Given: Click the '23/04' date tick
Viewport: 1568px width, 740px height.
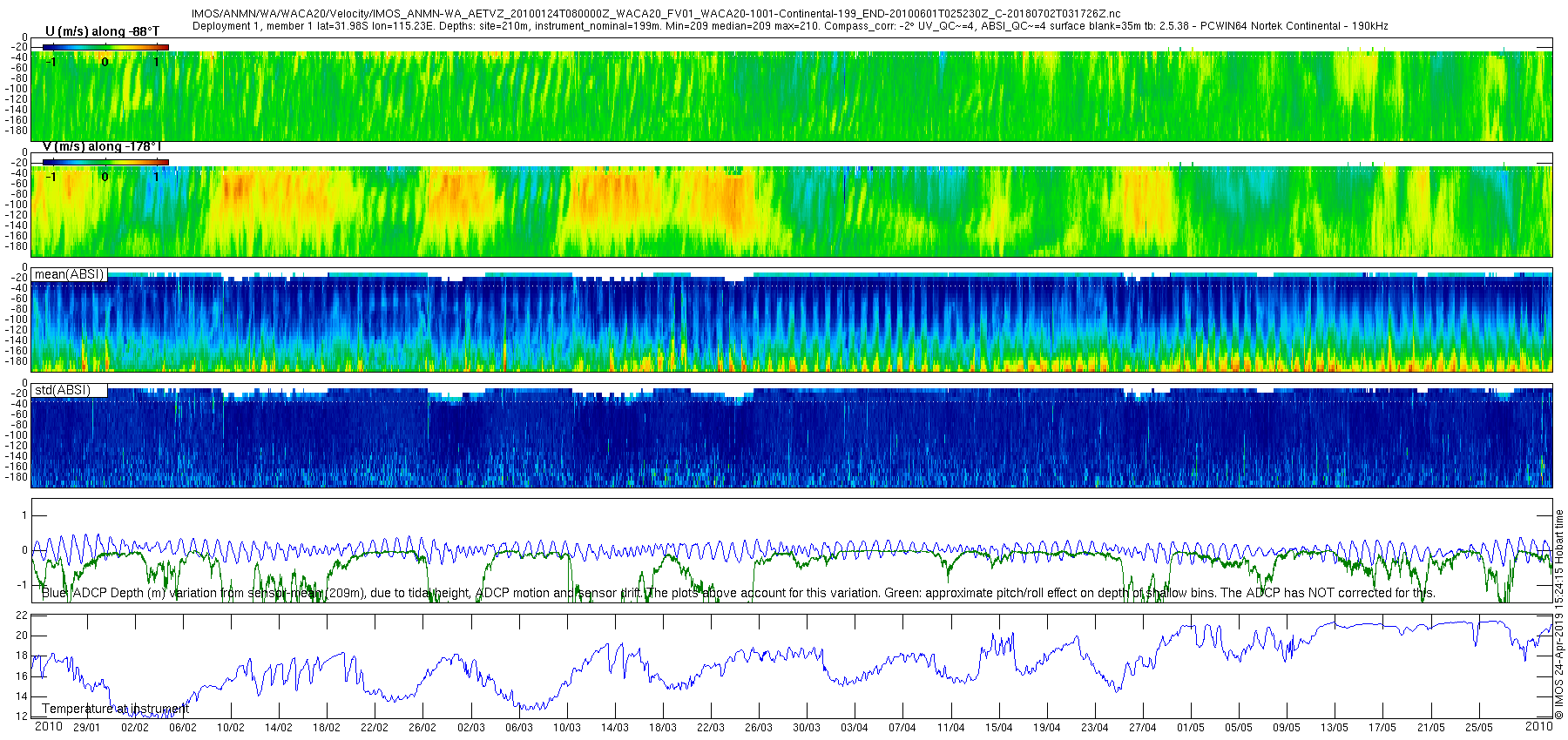Looking at the screenshot, I should point(1094,728).
